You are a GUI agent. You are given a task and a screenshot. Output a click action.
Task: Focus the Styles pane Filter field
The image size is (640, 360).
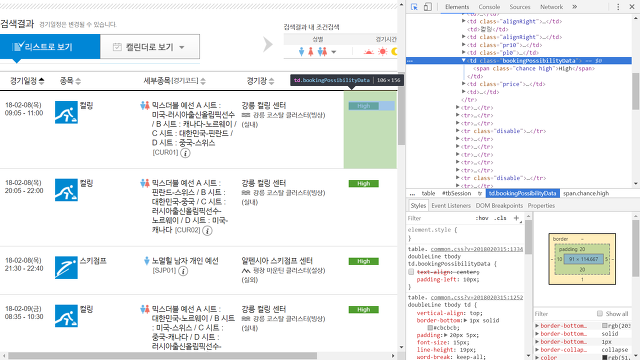440,218
